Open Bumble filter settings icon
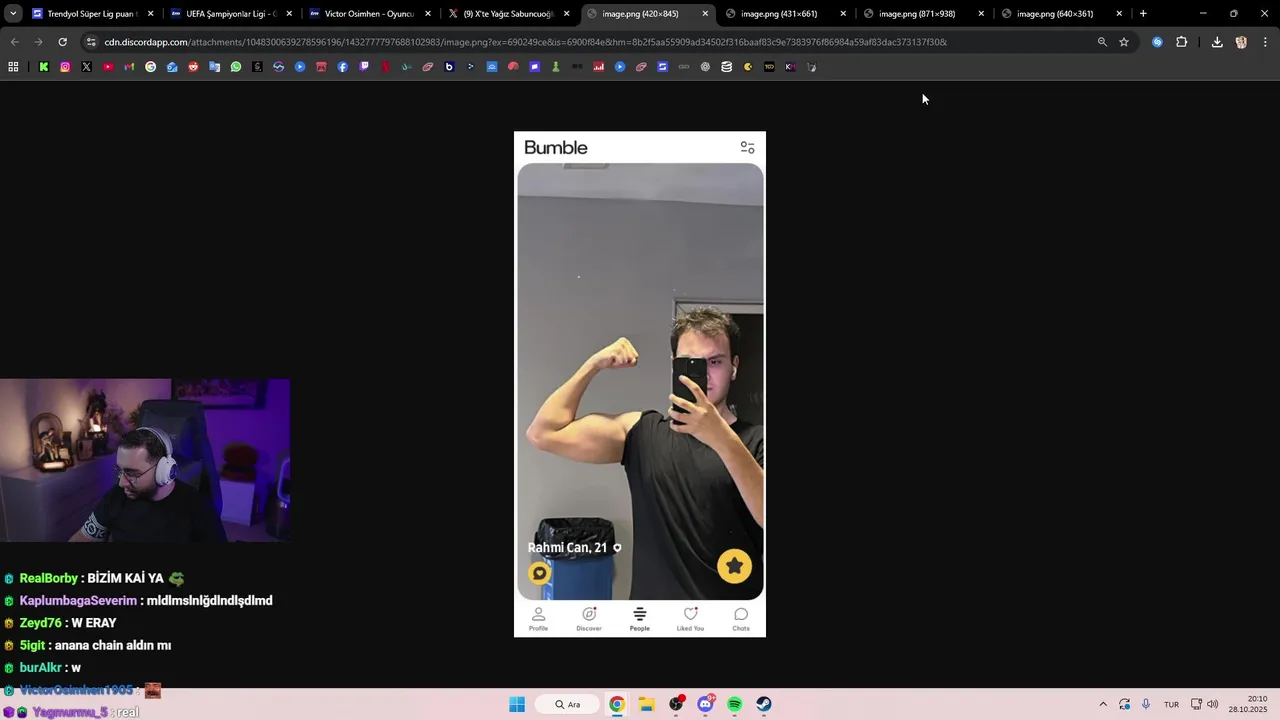Viewport: 1280px width, 720px height. point(747,147)
